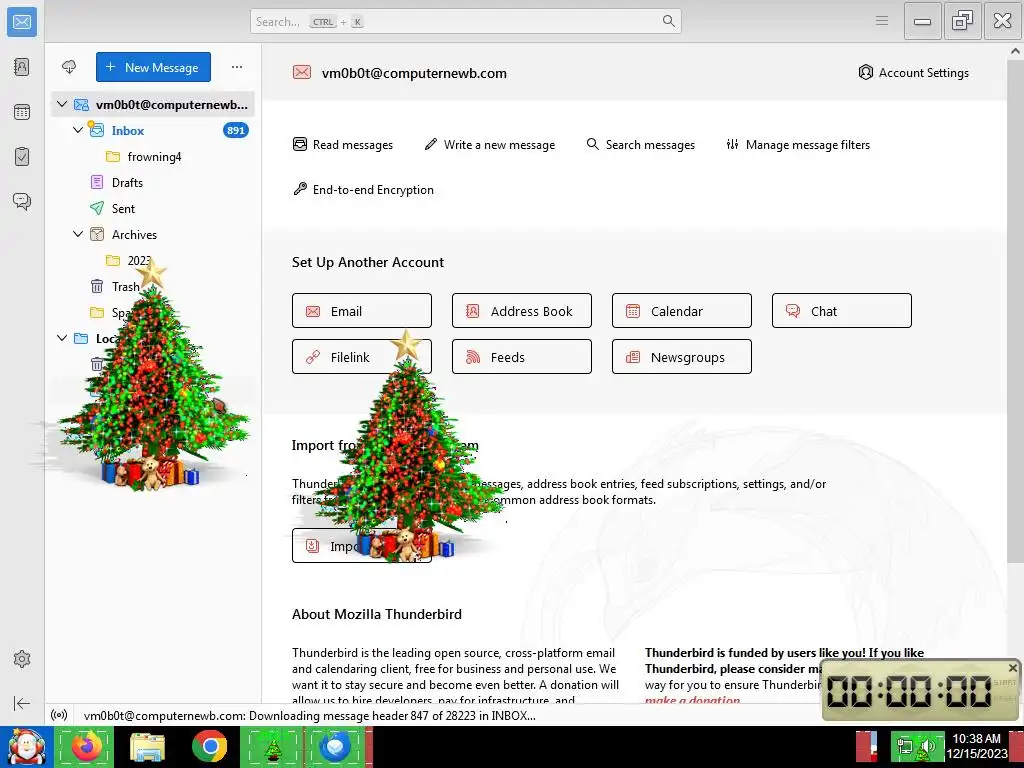Click Read messages
The image size is (1024, 768).
click(x=343, y=144)
